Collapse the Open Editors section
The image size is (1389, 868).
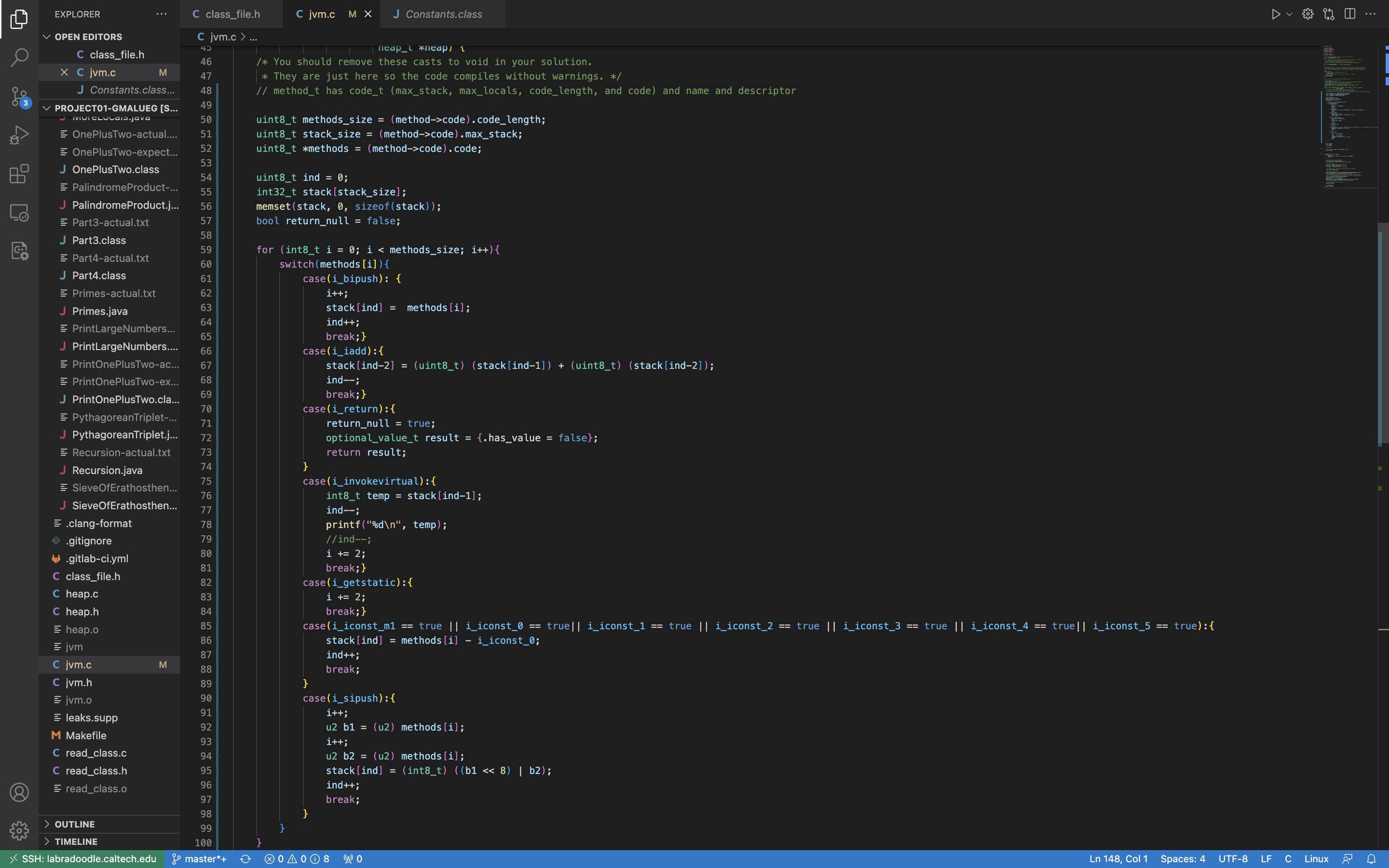point(47,37)
